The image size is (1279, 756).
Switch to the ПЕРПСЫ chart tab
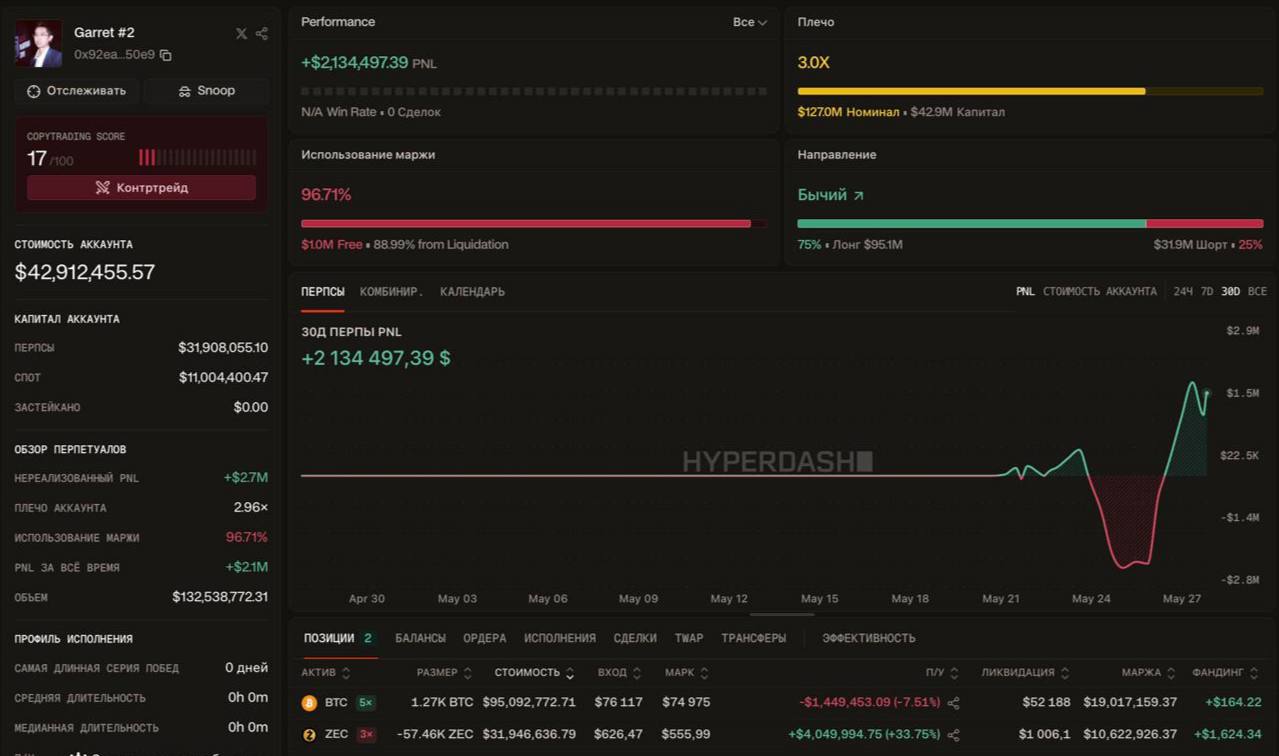point(323,292)
